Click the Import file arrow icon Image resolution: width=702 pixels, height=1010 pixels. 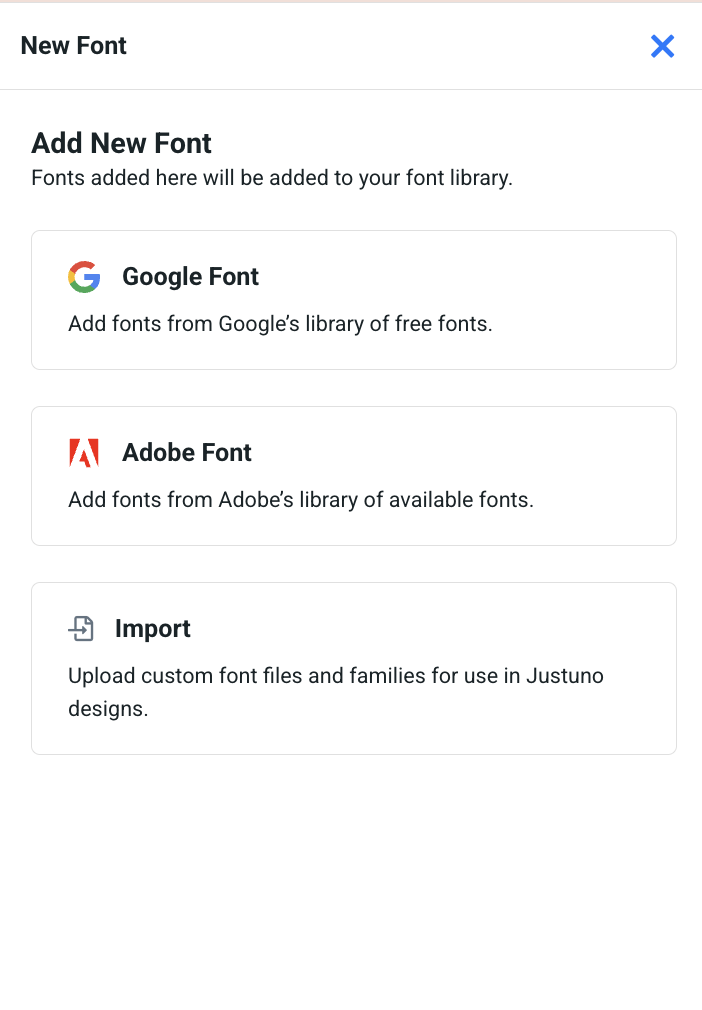click(81, 629)
